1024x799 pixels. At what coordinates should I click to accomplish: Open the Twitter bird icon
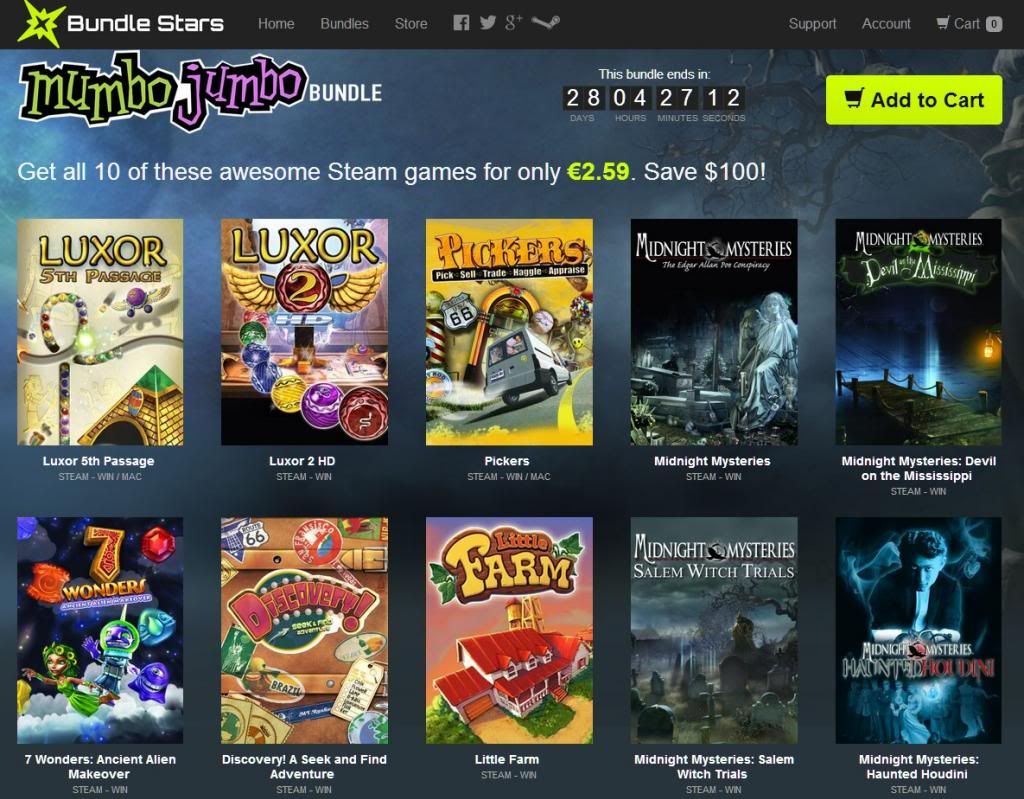pos(487,24)
